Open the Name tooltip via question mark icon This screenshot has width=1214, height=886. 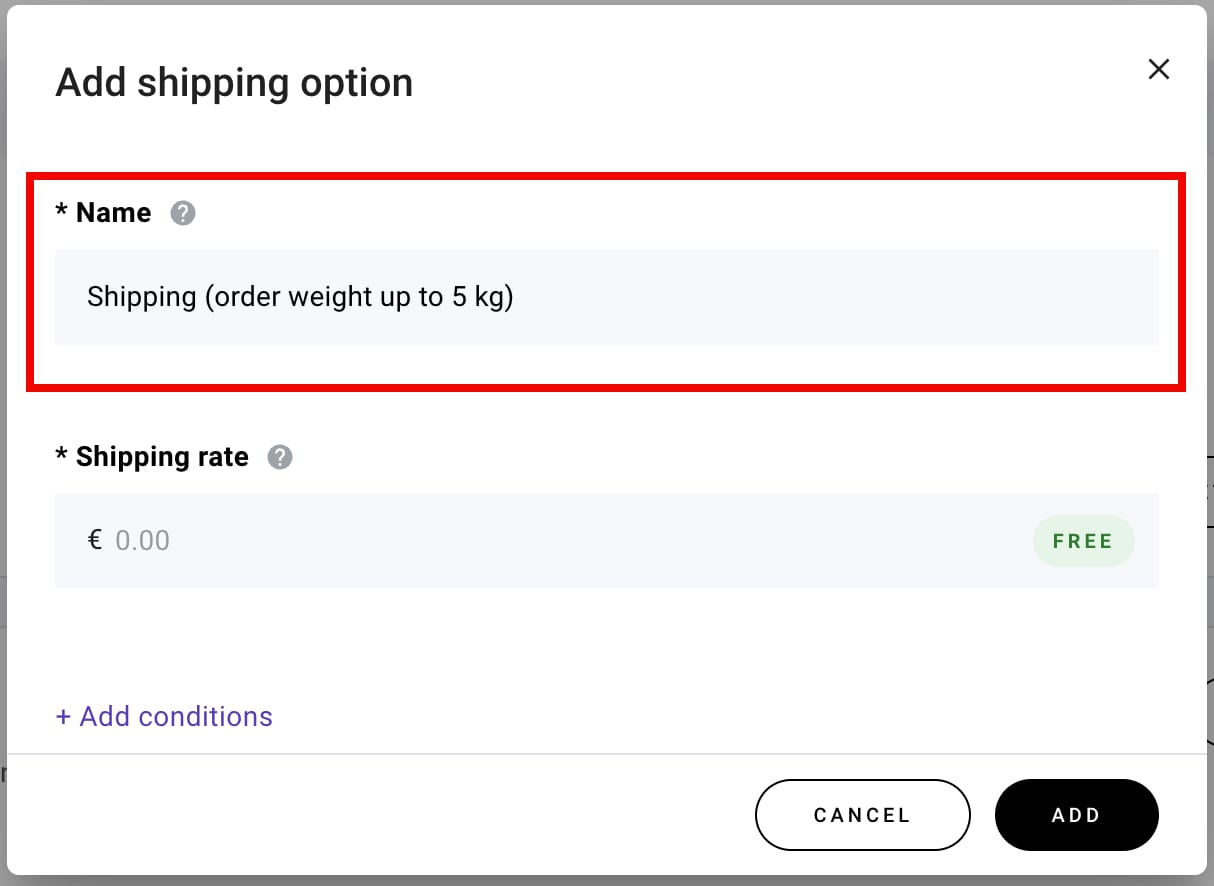tap(183, 213)
